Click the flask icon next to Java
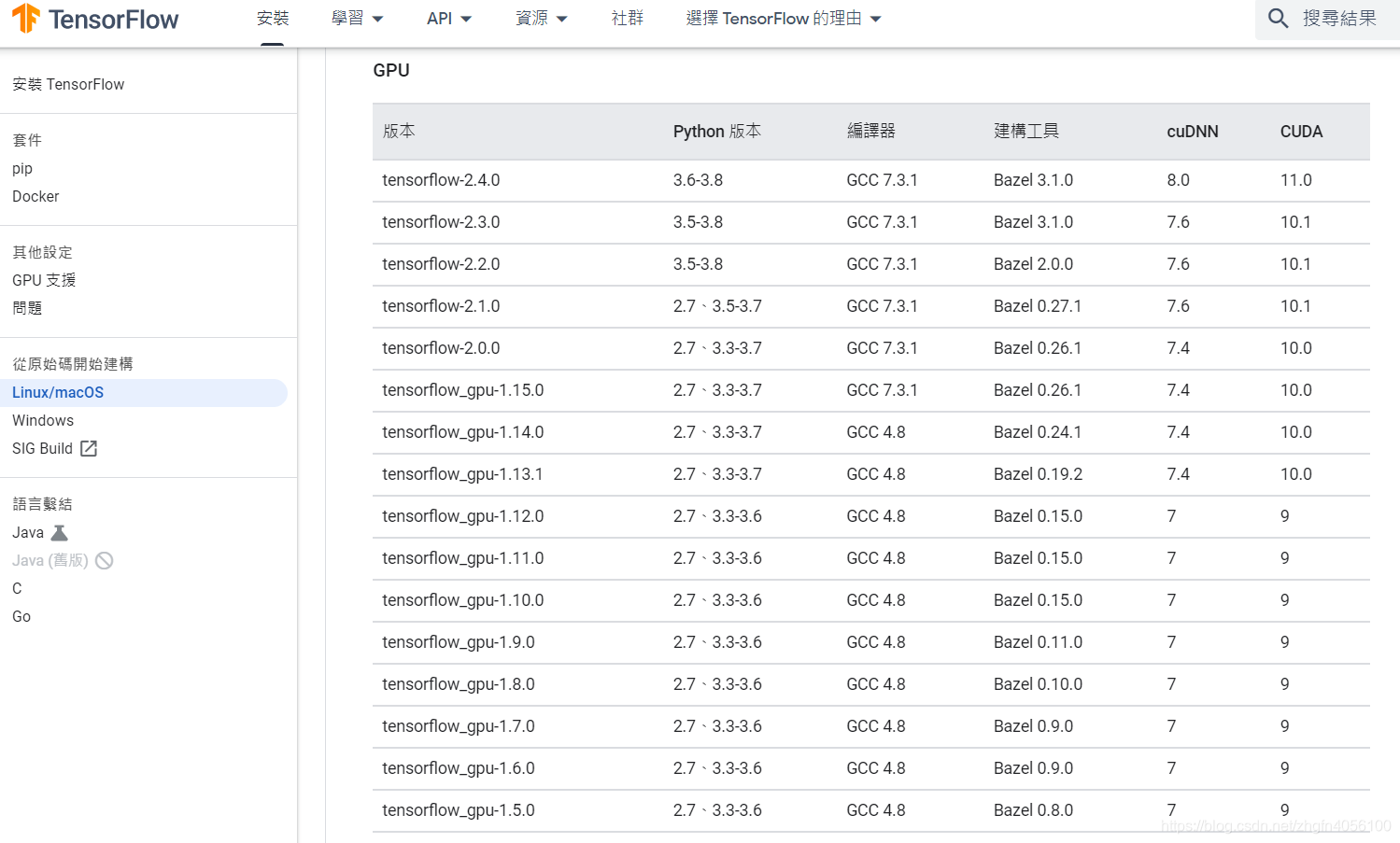Image resolution: width=1400 pixels, height=843 pixels. [x=59, y=533]
